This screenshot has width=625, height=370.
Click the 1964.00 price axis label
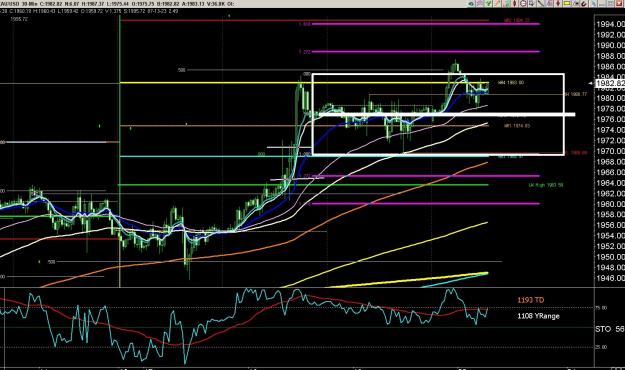pyautogui.click(x=610, y=183)
